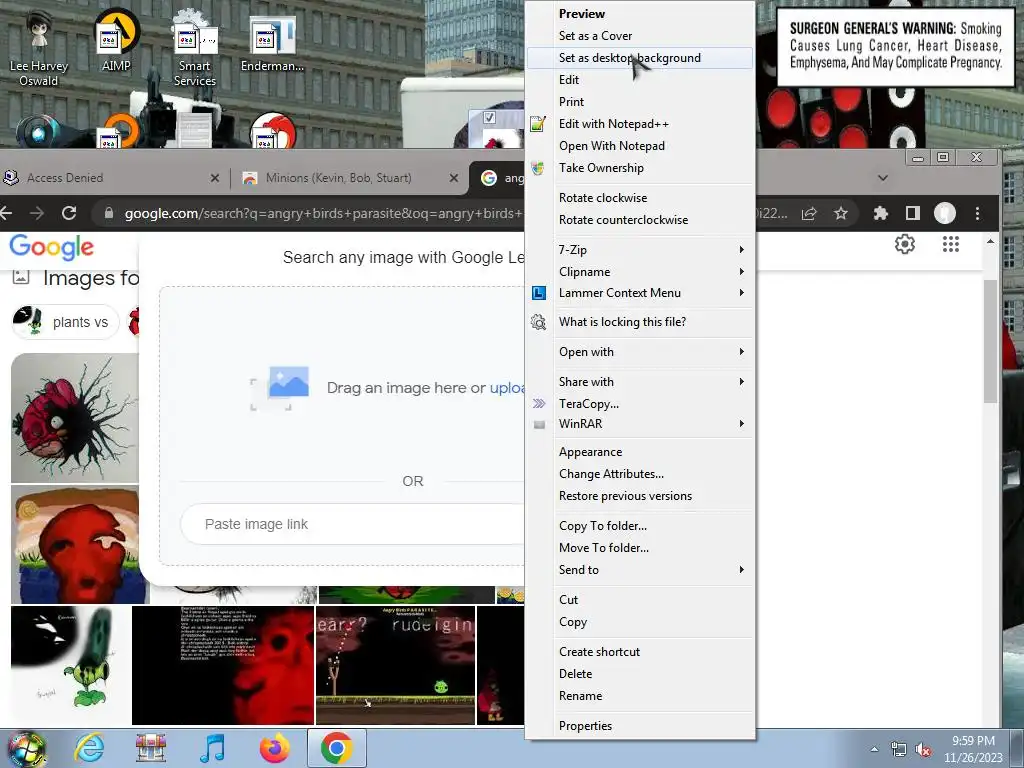Select What is locking this file?
The image size is (1024, 768).
tap(639, 322)
